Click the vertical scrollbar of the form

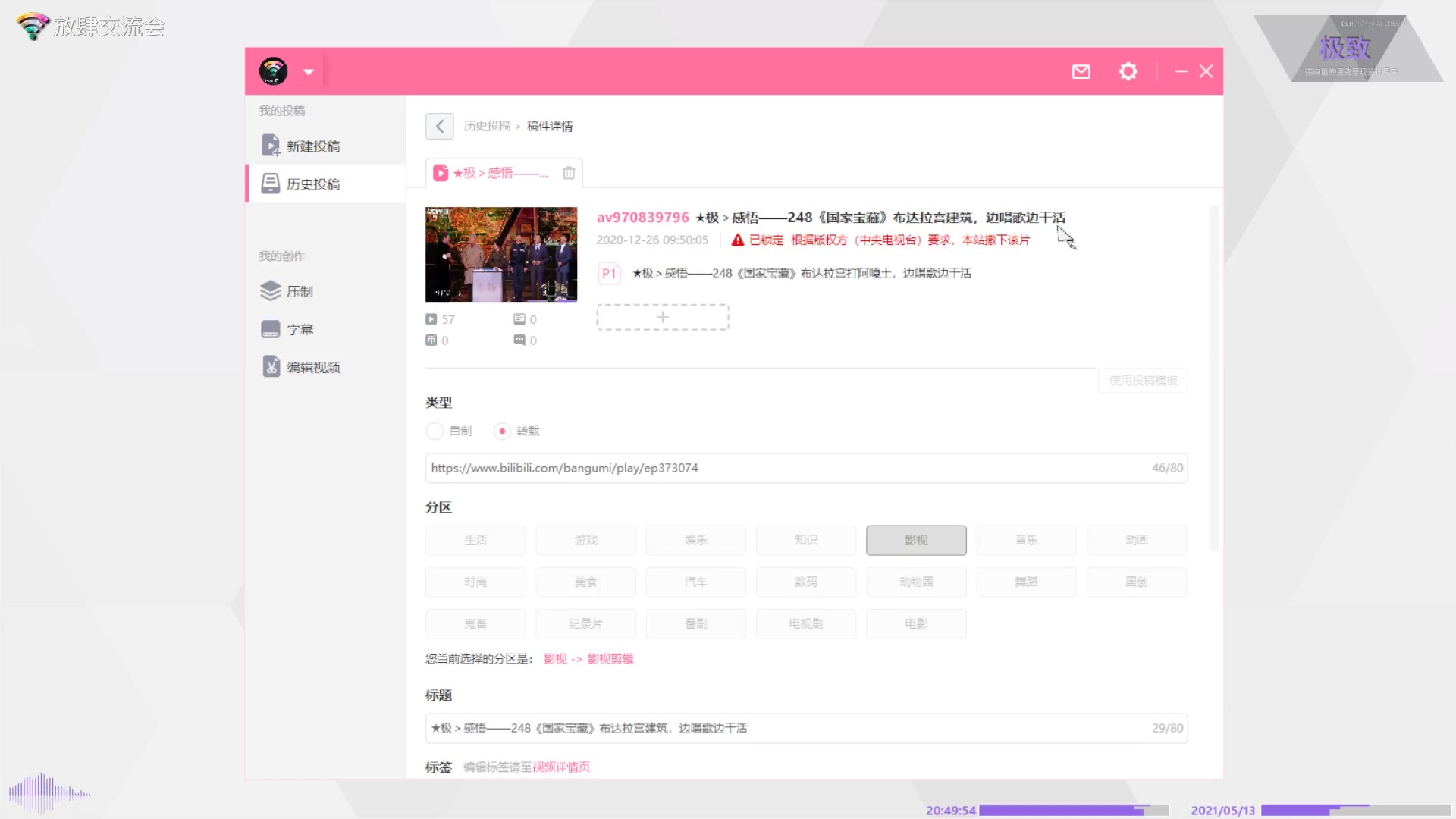(1214, 378)
